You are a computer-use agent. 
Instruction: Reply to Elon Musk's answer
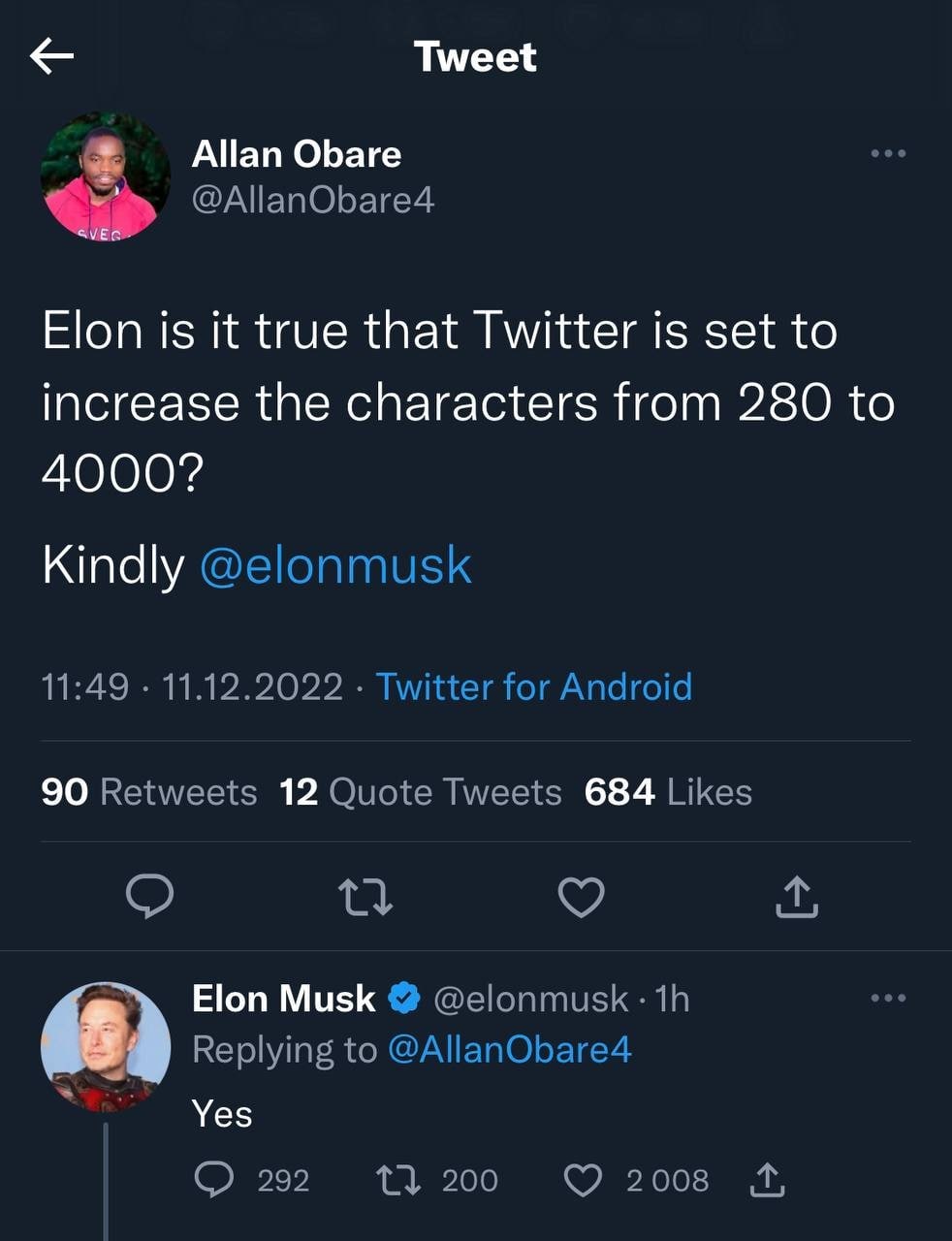tap(213, 1180)
